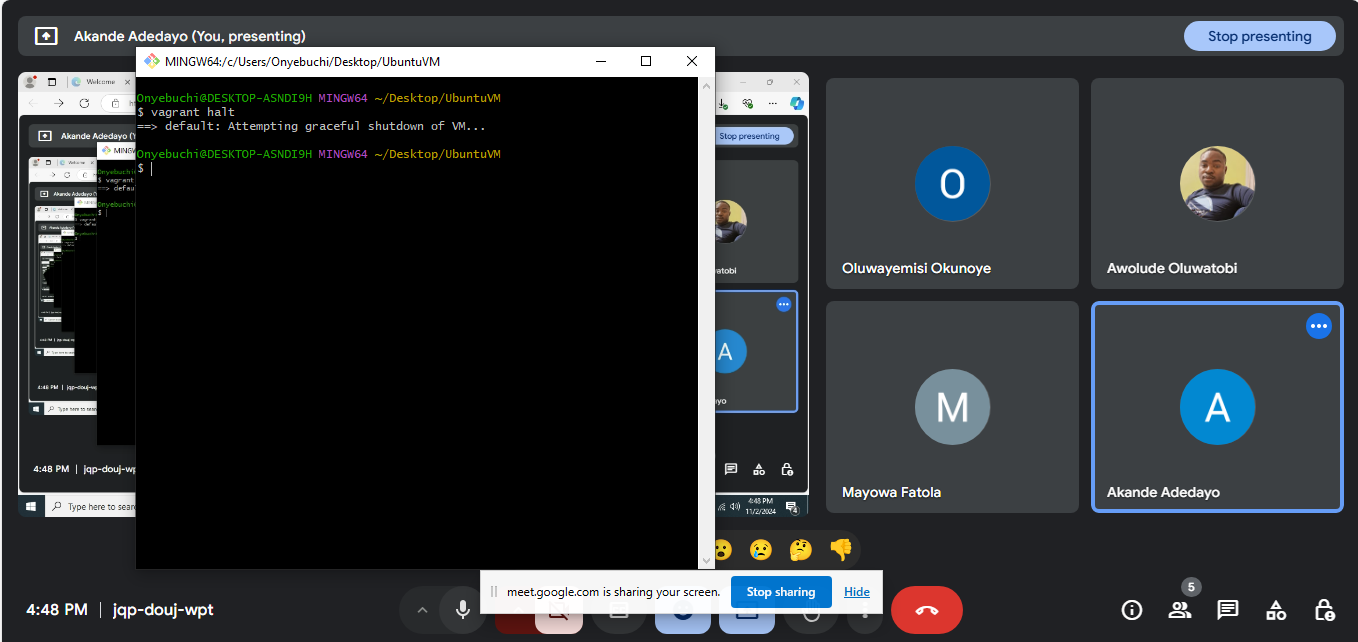
Task: Hang up with the red leave-call button
Action: (x=926, y=610)
